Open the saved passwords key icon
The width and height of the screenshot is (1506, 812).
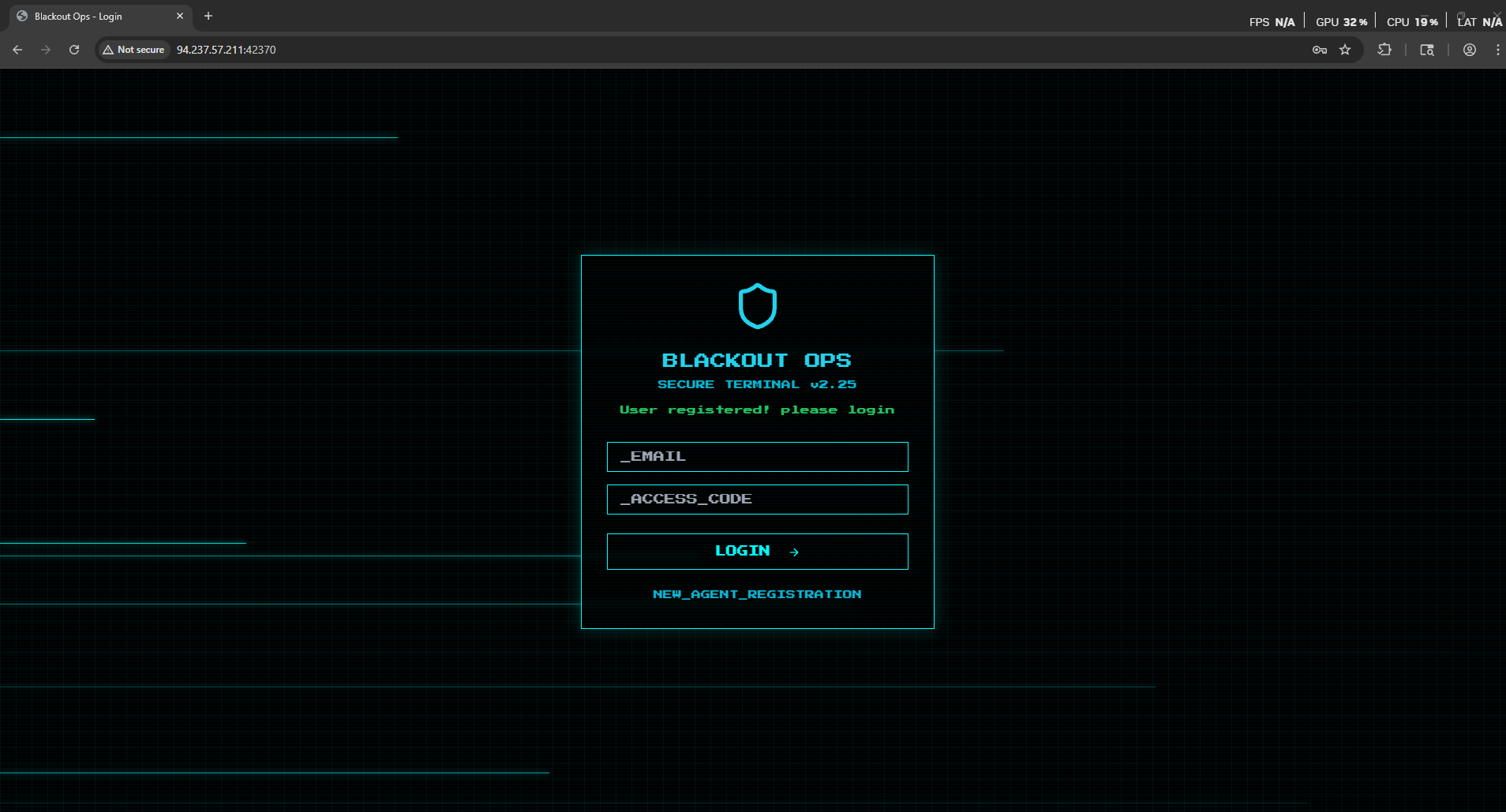tap(1320, 50)
